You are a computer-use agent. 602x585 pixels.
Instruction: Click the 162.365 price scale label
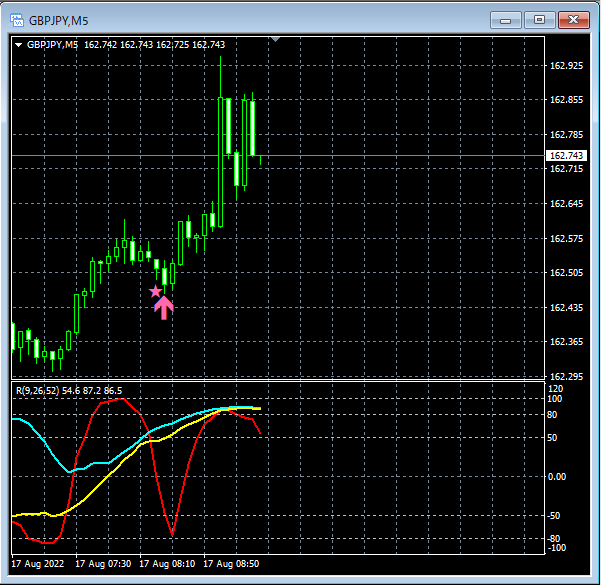tap(566, 342)
